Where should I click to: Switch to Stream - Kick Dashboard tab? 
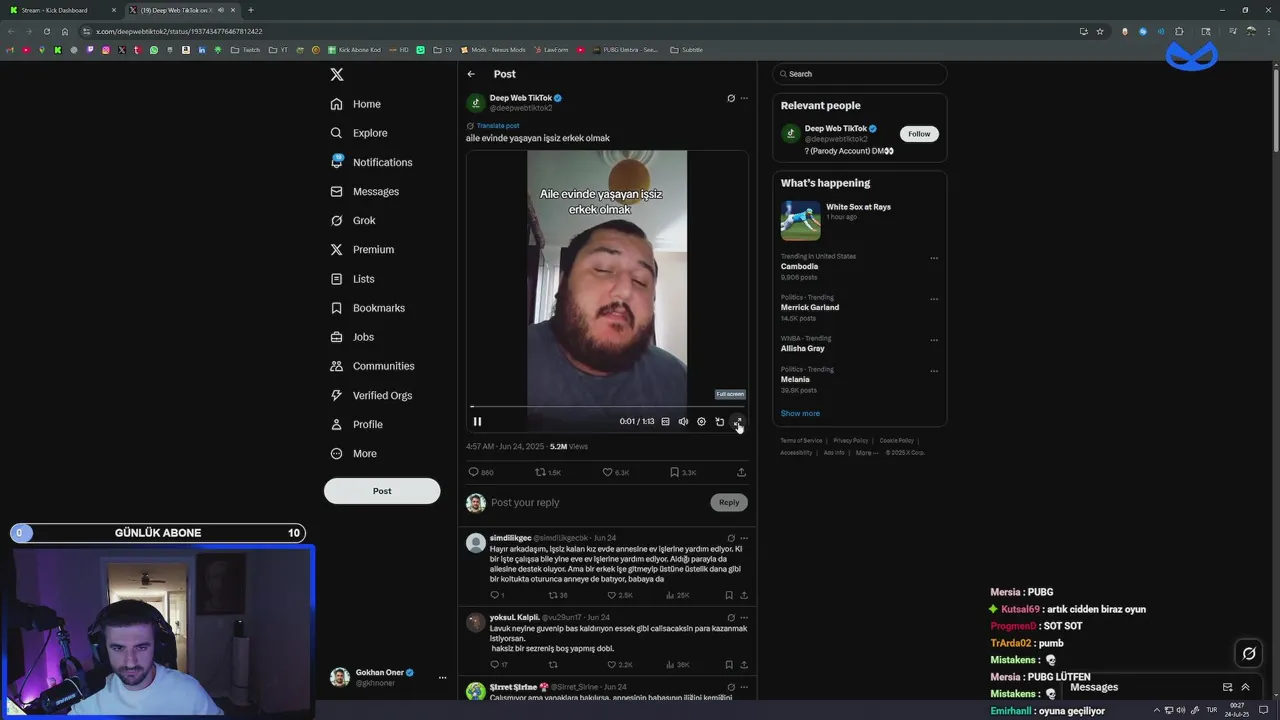60,10
